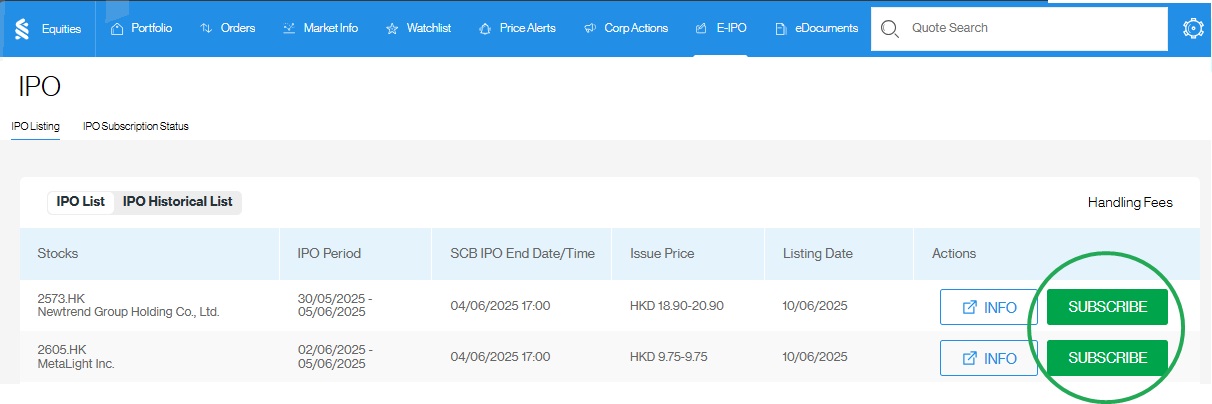Click INFO for MetaLight Inc.

tap(989, 358)
